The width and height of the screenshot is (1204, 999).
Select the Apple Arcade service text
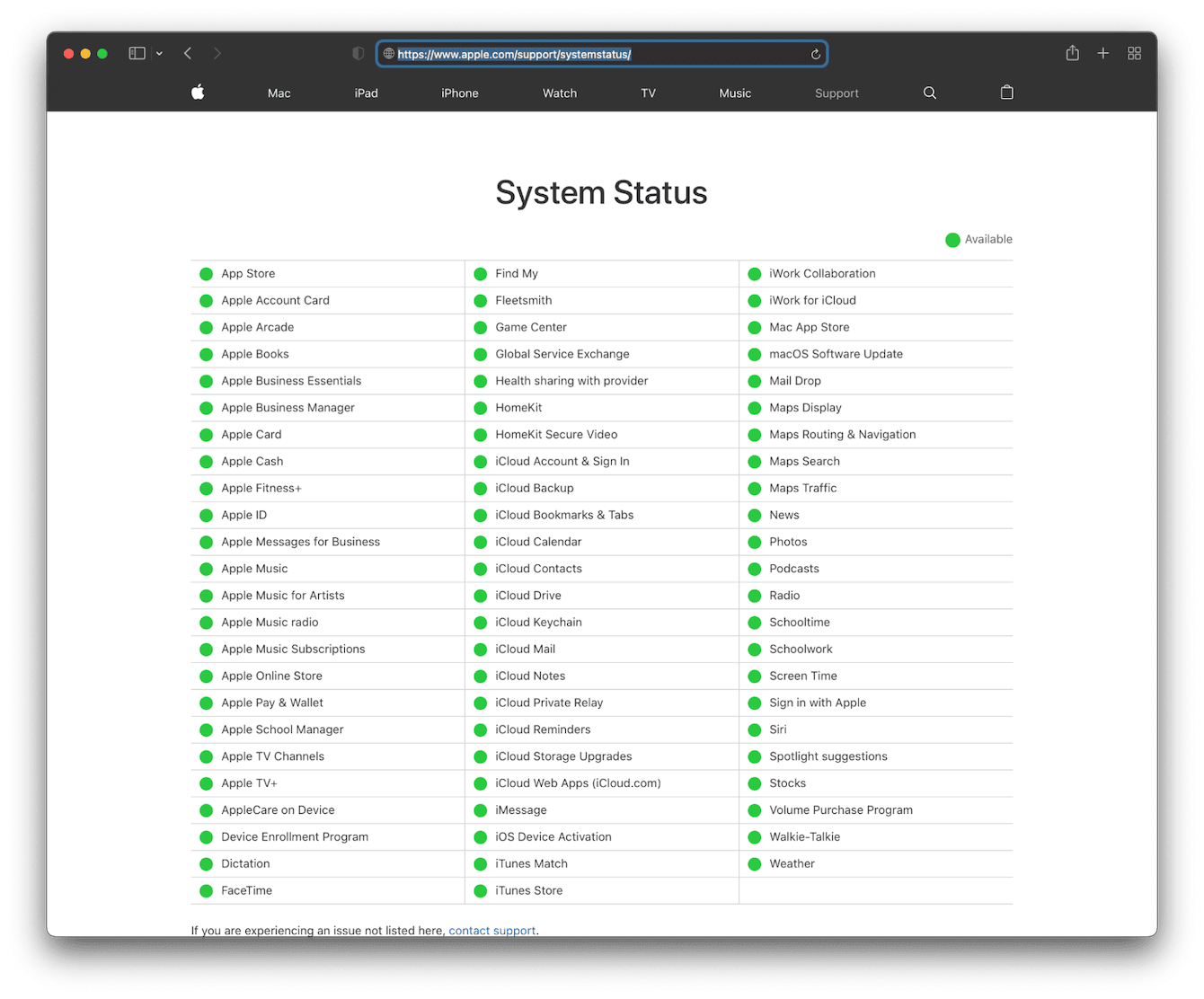[x=258, y=327]
